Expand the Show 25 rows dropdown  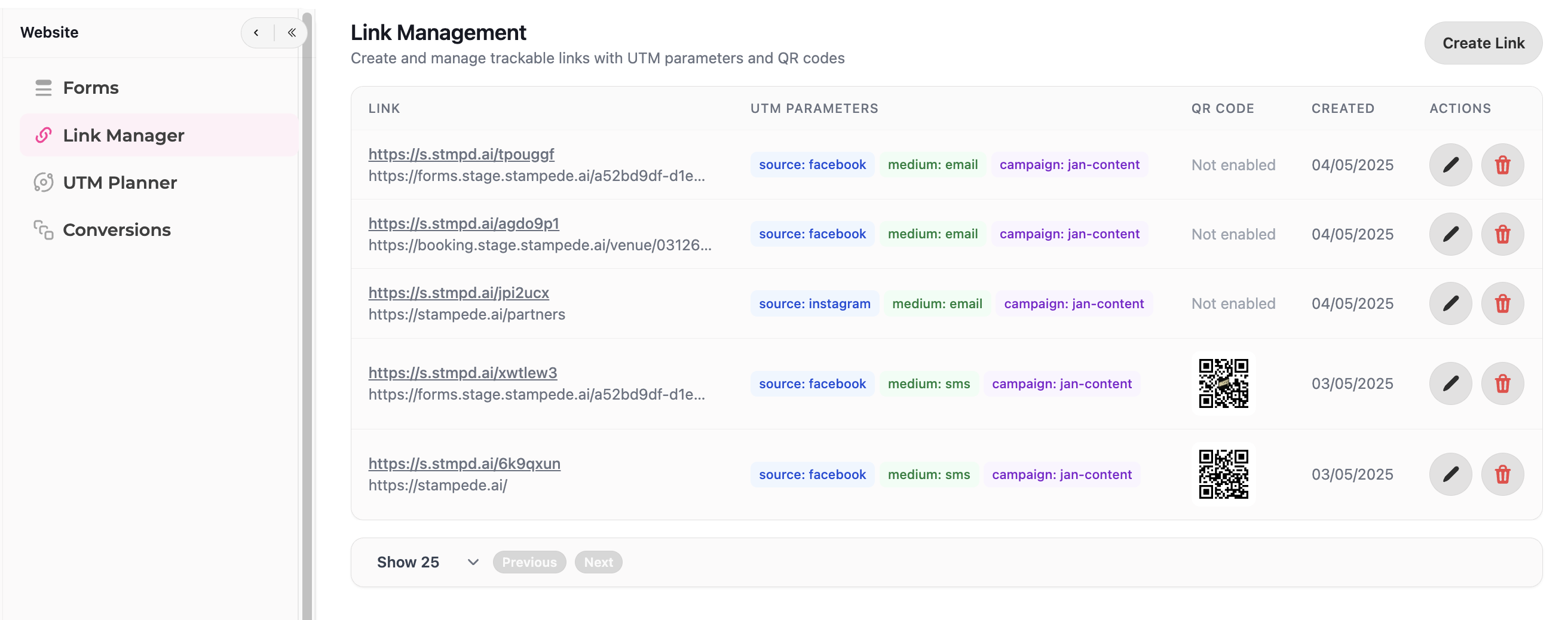pyautogui.click(x=427, y=562)
